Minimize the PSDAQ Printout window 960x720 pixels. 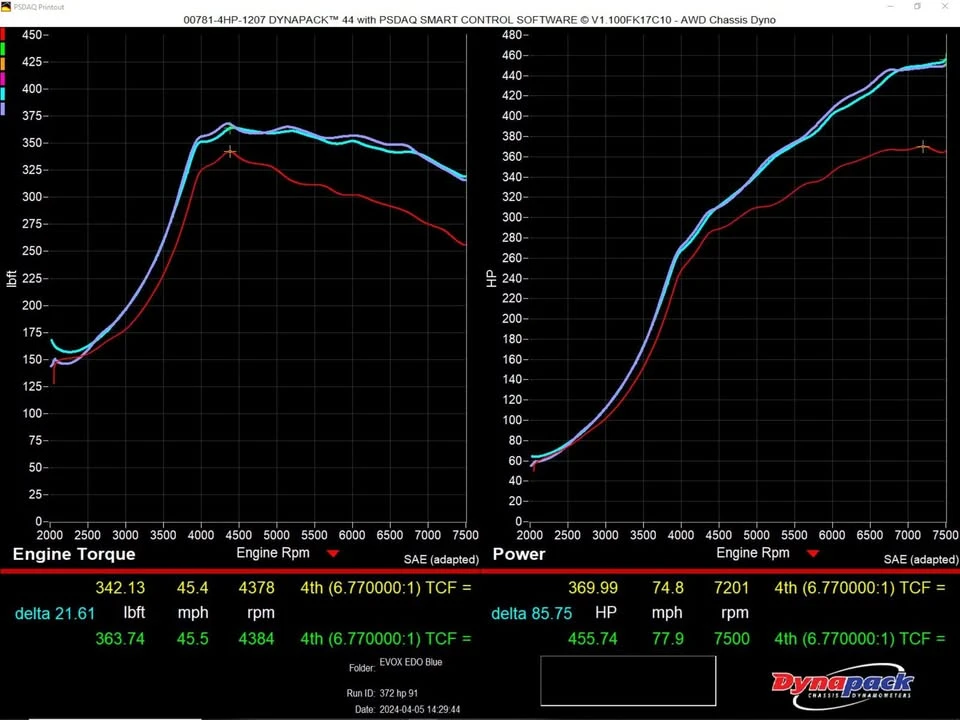tap(891, 6)
